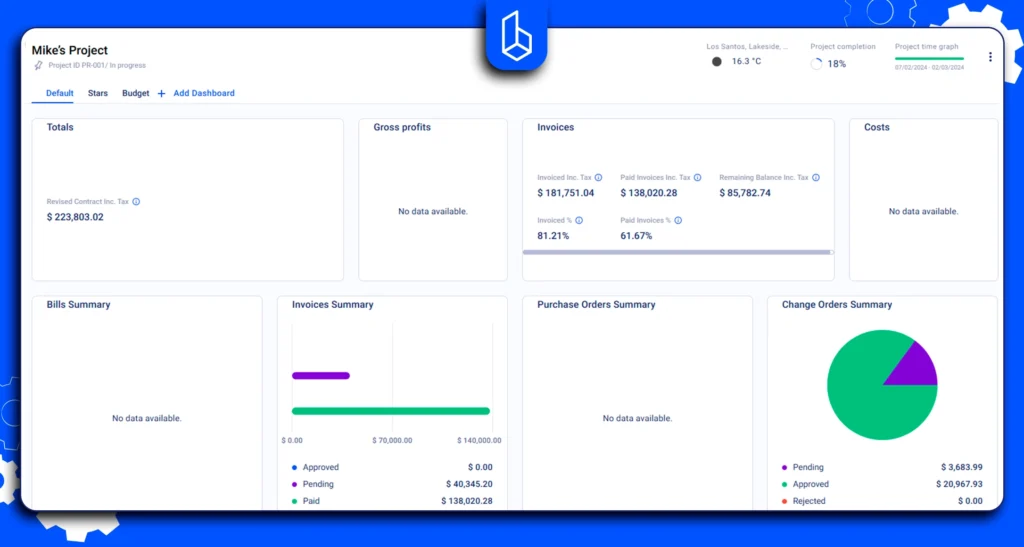Click the Mike's Project title
The width and height of the screenshot is (1024, 547).
[70, 50]
